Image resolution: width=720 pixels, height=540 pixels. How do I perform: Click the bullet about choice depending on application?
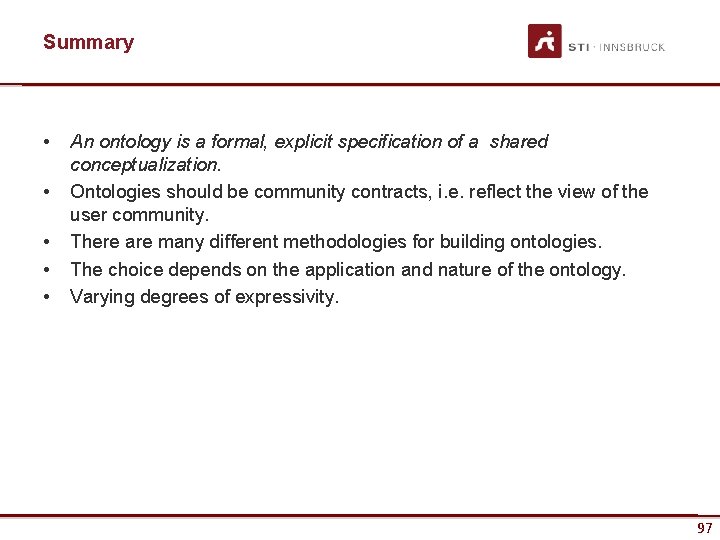(348, 270)
